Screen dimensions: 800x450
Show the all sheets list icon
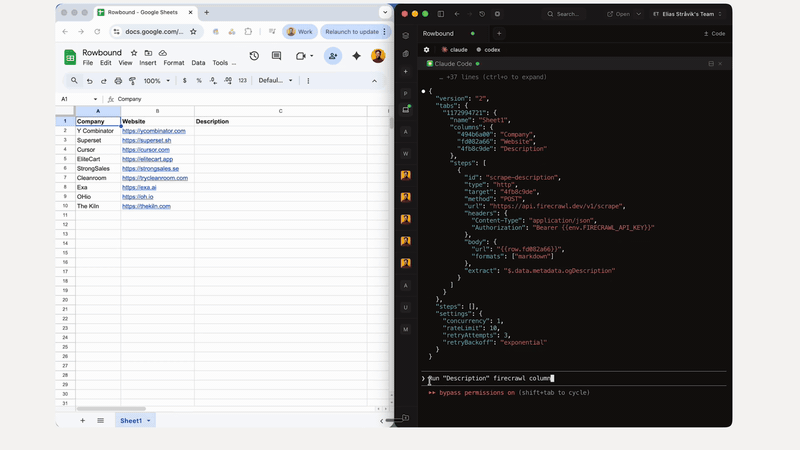click(x=101, y=420)
